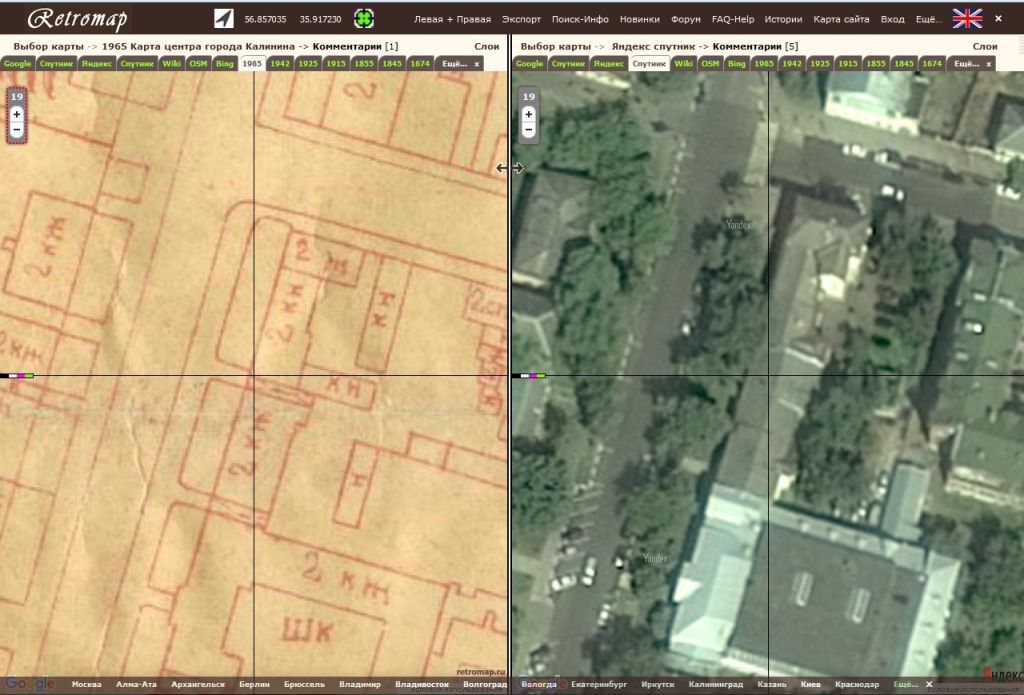Close the header menu with × button
The height and width of the screenshot is (695, 1024).
998,19
